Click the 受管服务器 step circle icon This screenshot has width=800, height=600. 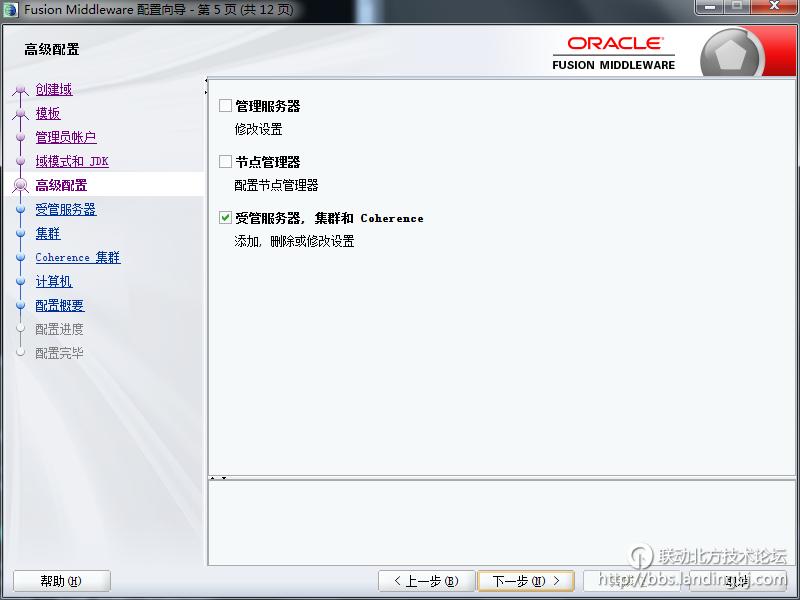pyautogui.click(x=20, y=209)
